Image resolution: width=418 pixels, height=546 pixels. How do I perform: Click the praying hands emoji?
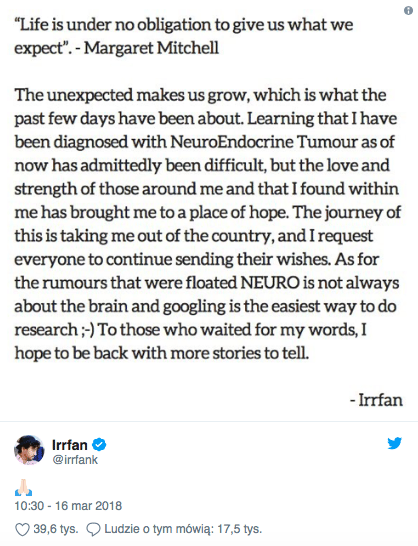(x=23, y=487)
